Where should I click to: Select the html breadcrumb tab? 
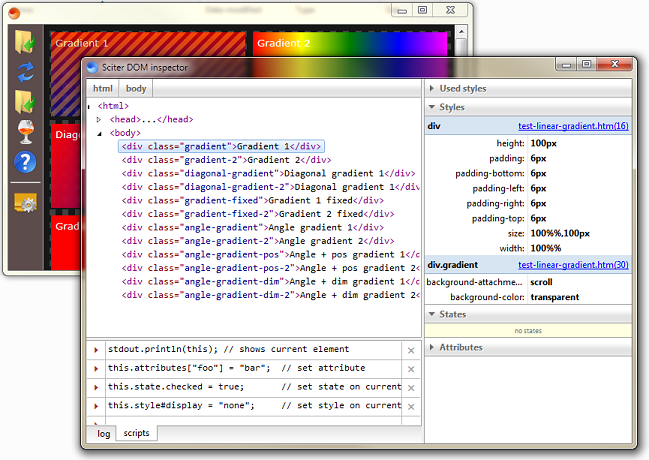point(103,88)
